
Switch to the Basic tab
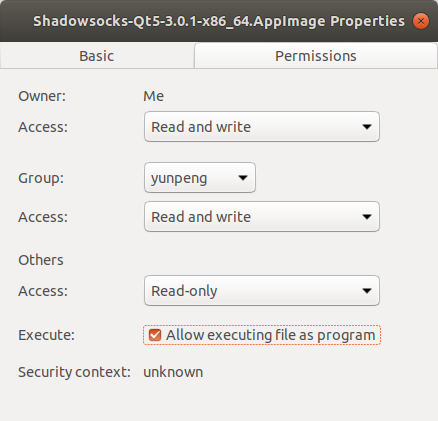pyautogui.click(x=97, y=56)
